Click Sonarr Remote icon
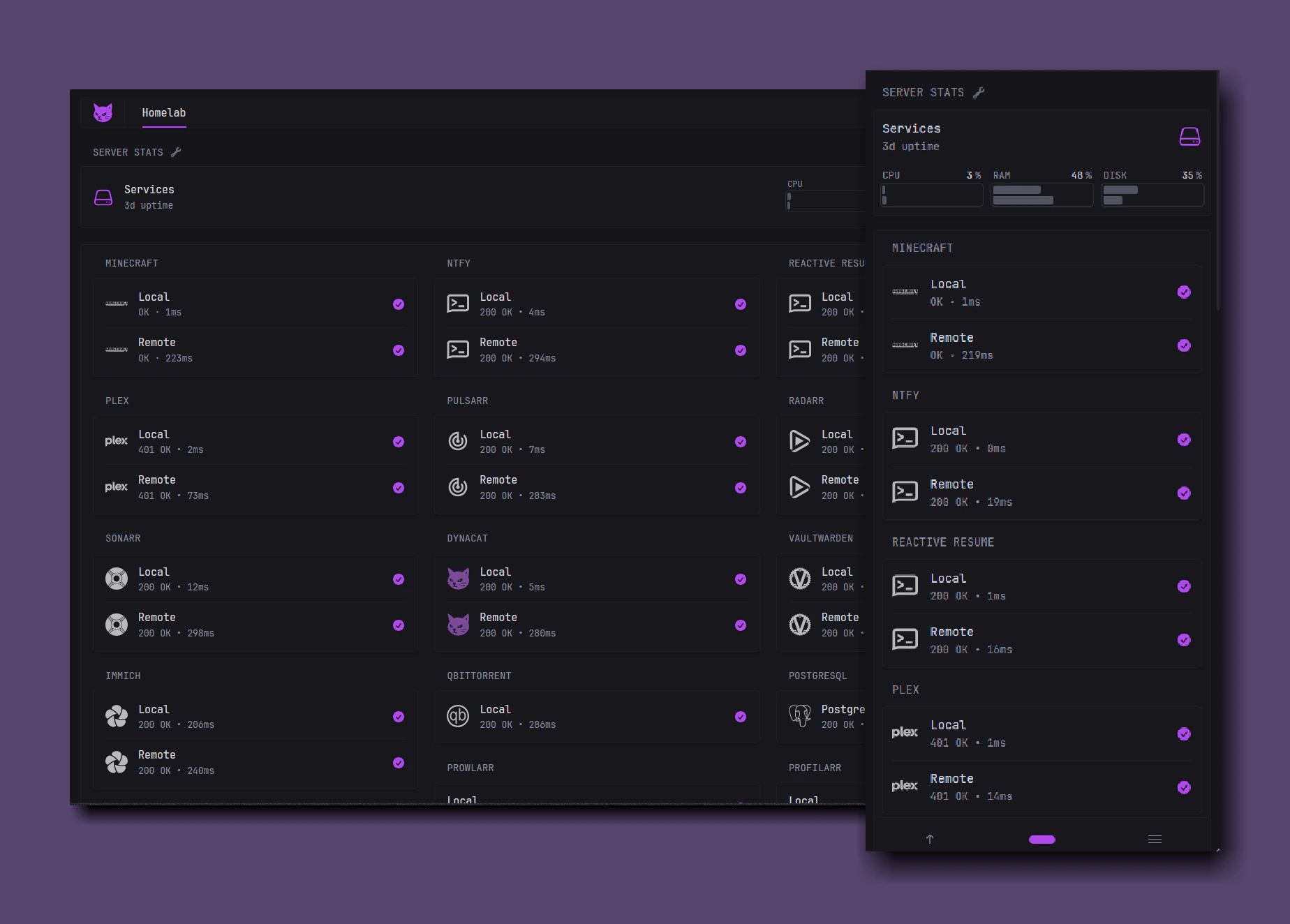Screen dimensions: 1290x924 coord(117,625)
